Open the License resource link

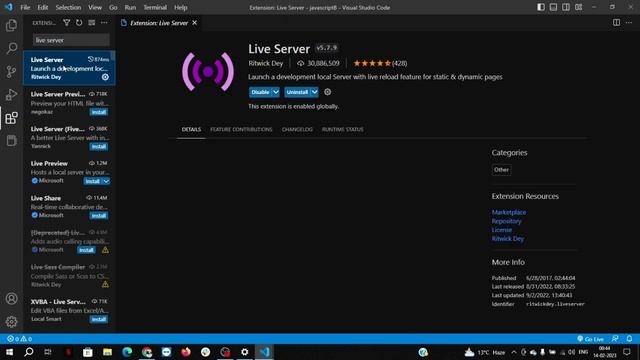[502, 230]
